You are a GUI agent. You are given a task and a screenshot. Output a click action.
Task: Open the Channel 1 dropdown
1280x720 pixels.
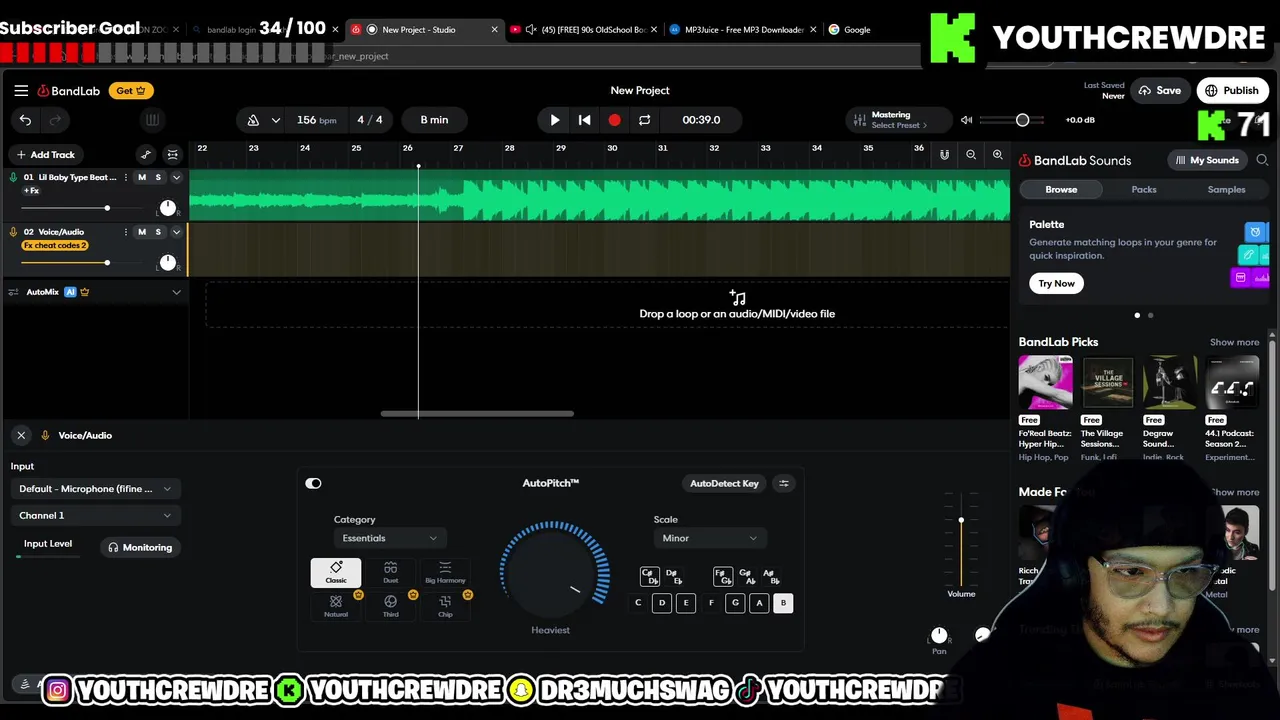(95, 515)
